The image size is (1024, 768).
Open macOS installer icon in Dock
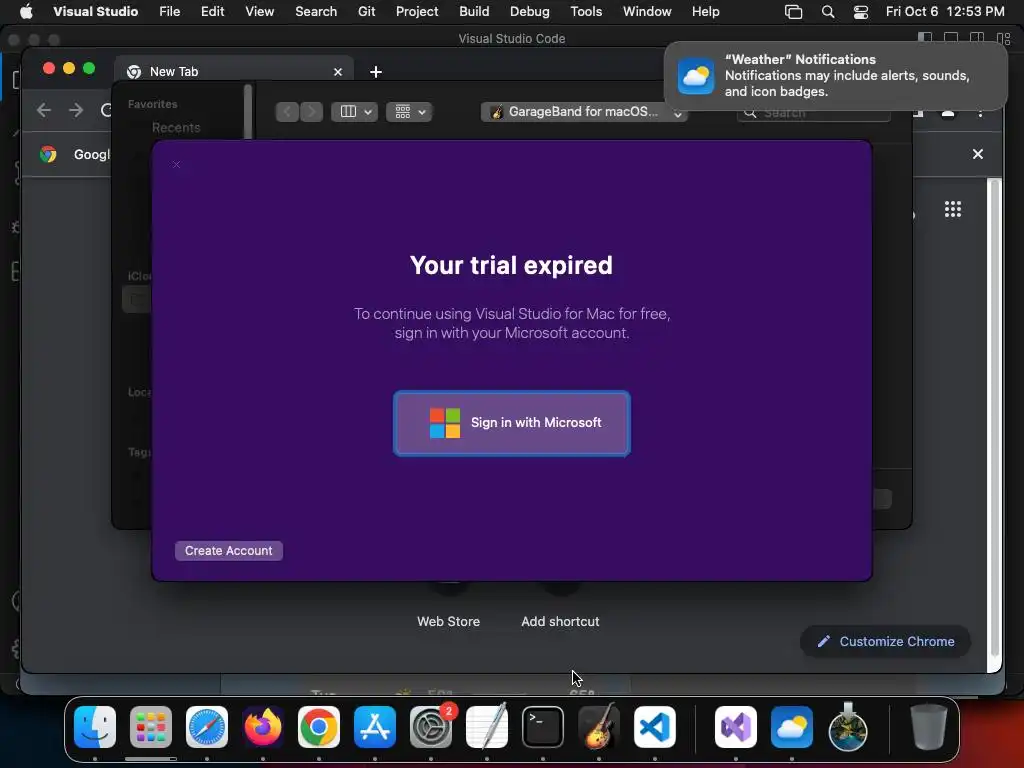[848, 727]
